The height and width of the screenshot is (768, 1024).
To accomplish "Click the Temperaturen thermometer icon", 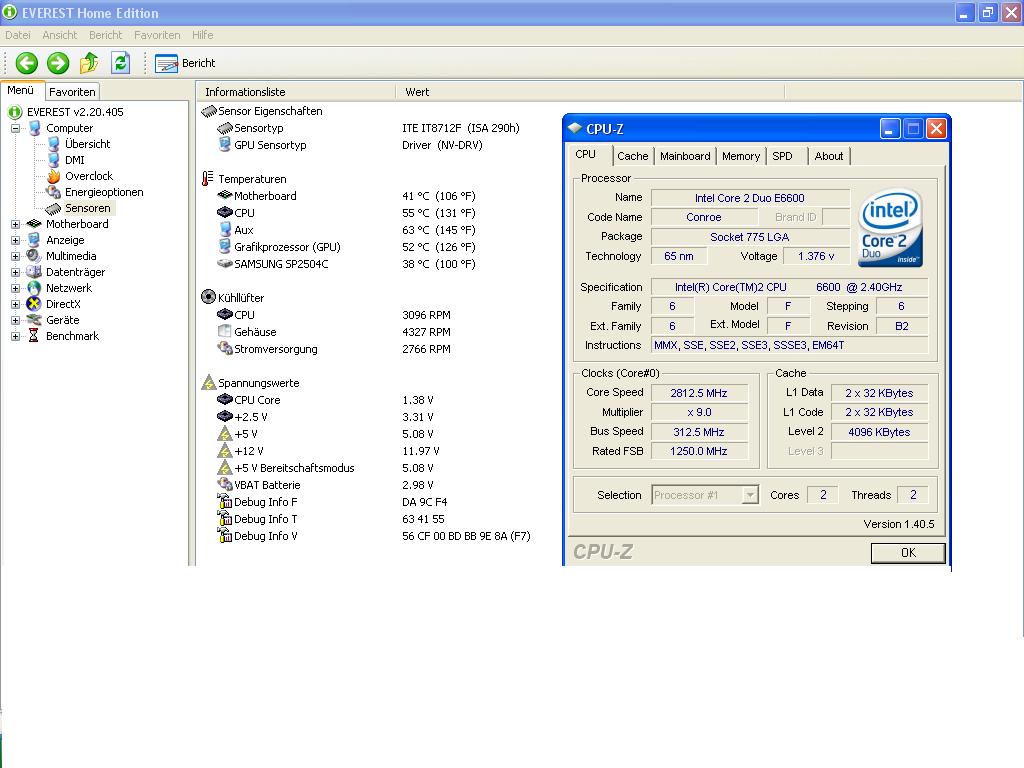I will 208,178.
